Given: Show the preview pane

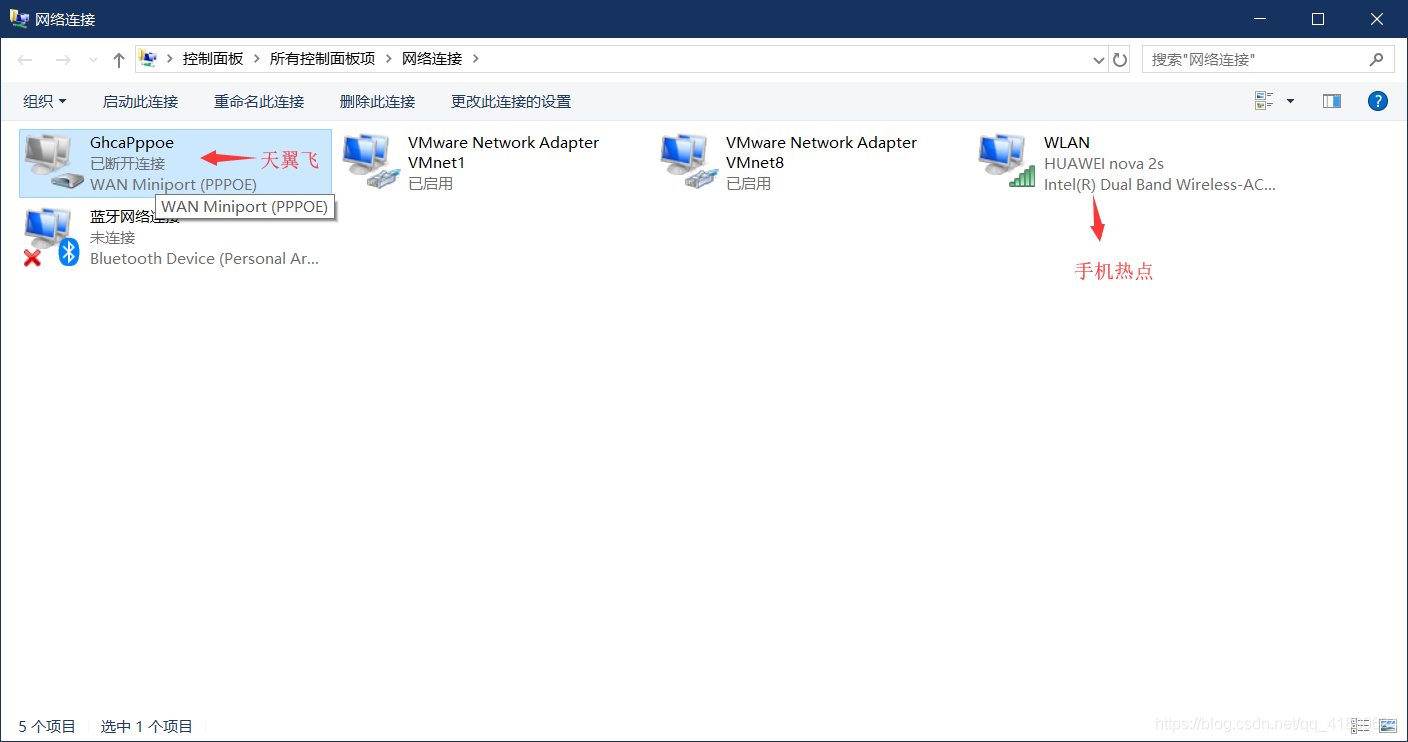Looking at the screenshot, I should point(1332,101).
